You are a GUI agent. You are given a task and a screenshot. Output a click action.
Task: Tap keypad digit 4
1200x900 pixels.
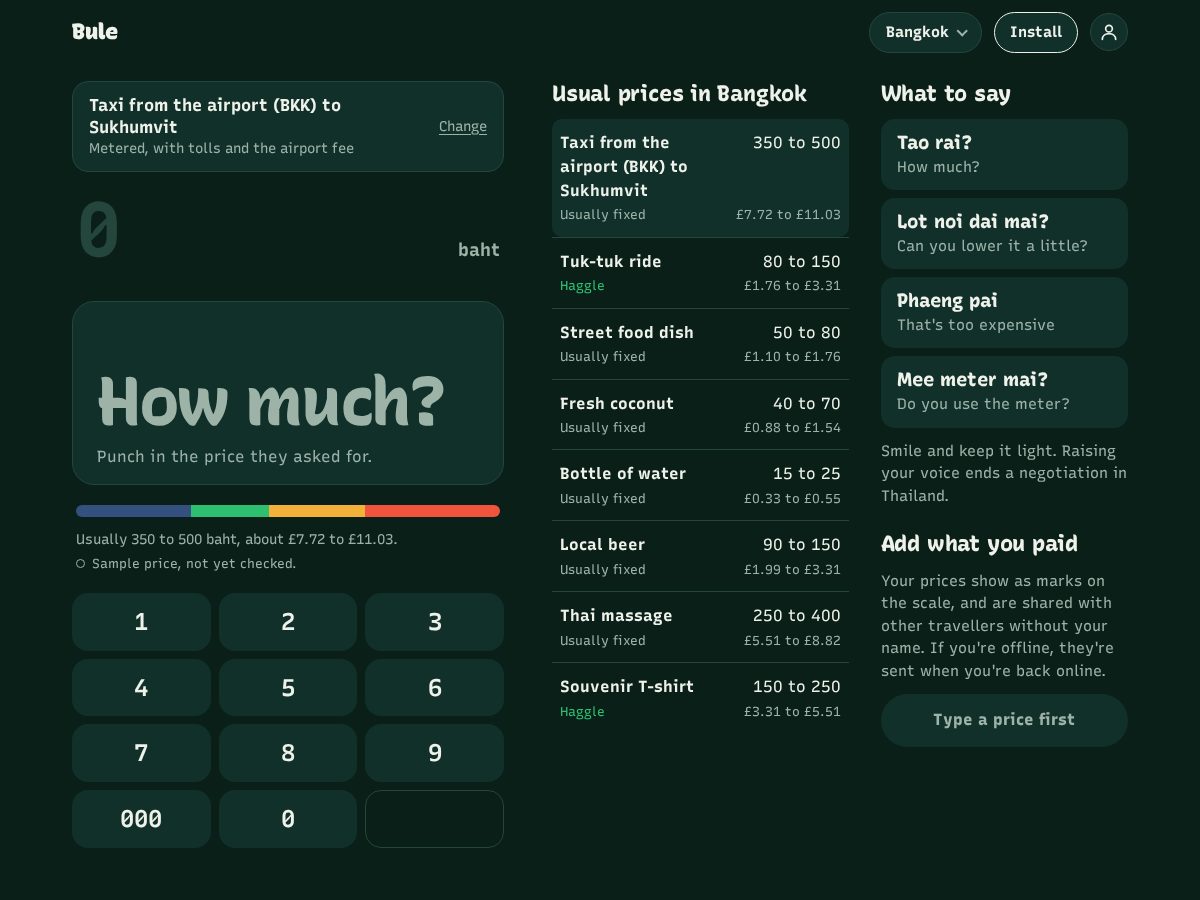pyautogui.click(x=141, y=688)
